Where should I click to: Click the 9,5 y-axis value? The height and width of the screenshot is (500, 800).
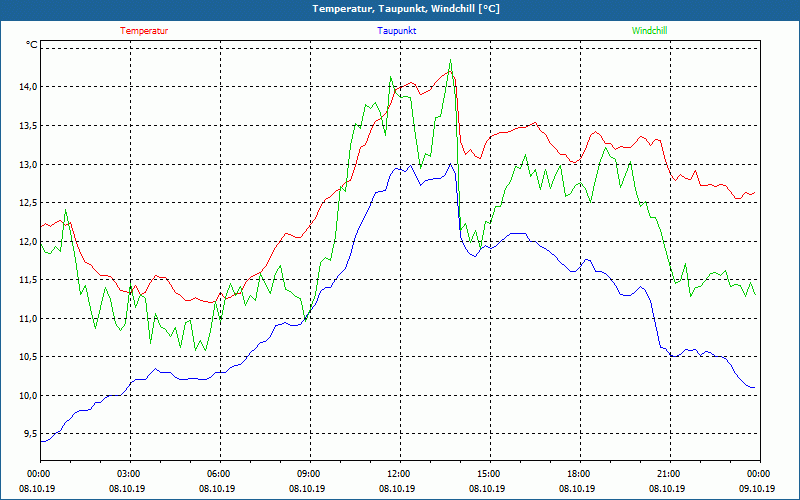pyautogui.click(x=32, y=434)
